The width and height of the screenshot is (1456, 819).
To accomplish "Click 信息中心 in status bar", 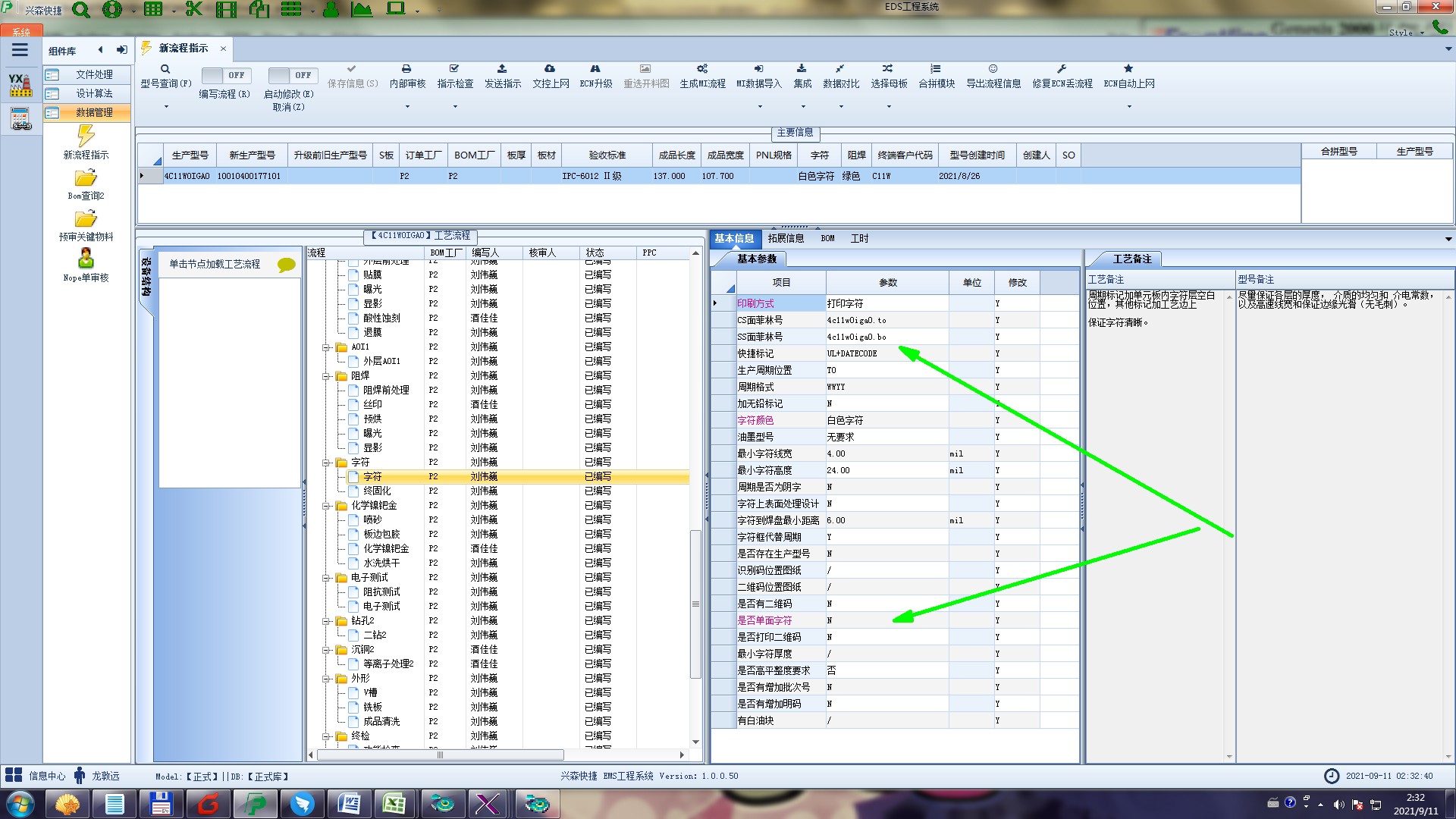I will pyautogui.click(x=47, y=776).
